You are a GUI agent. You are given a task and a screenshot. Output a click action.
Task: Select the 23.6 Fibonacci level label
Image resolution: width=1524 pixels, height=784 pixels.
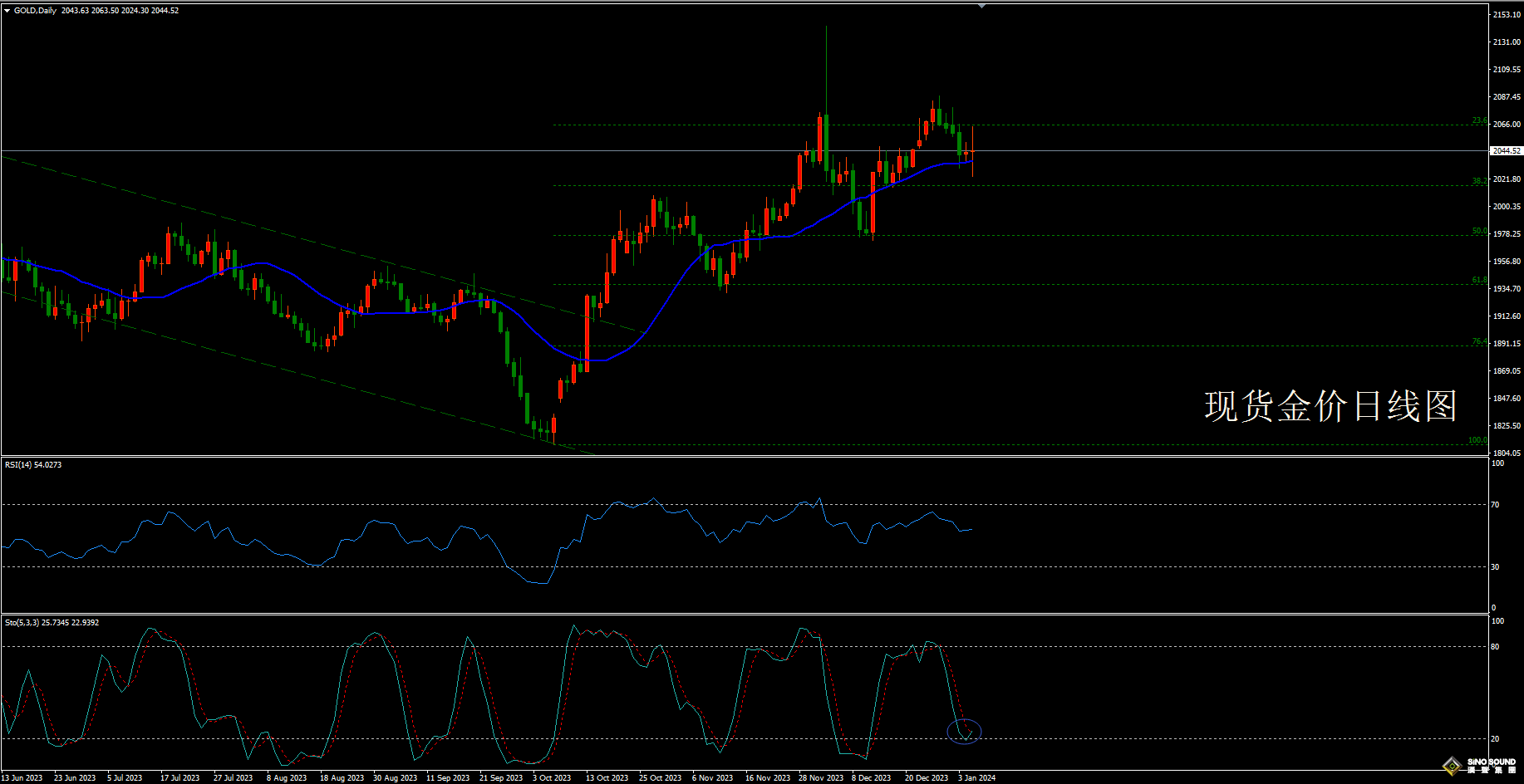[1479, 121]
